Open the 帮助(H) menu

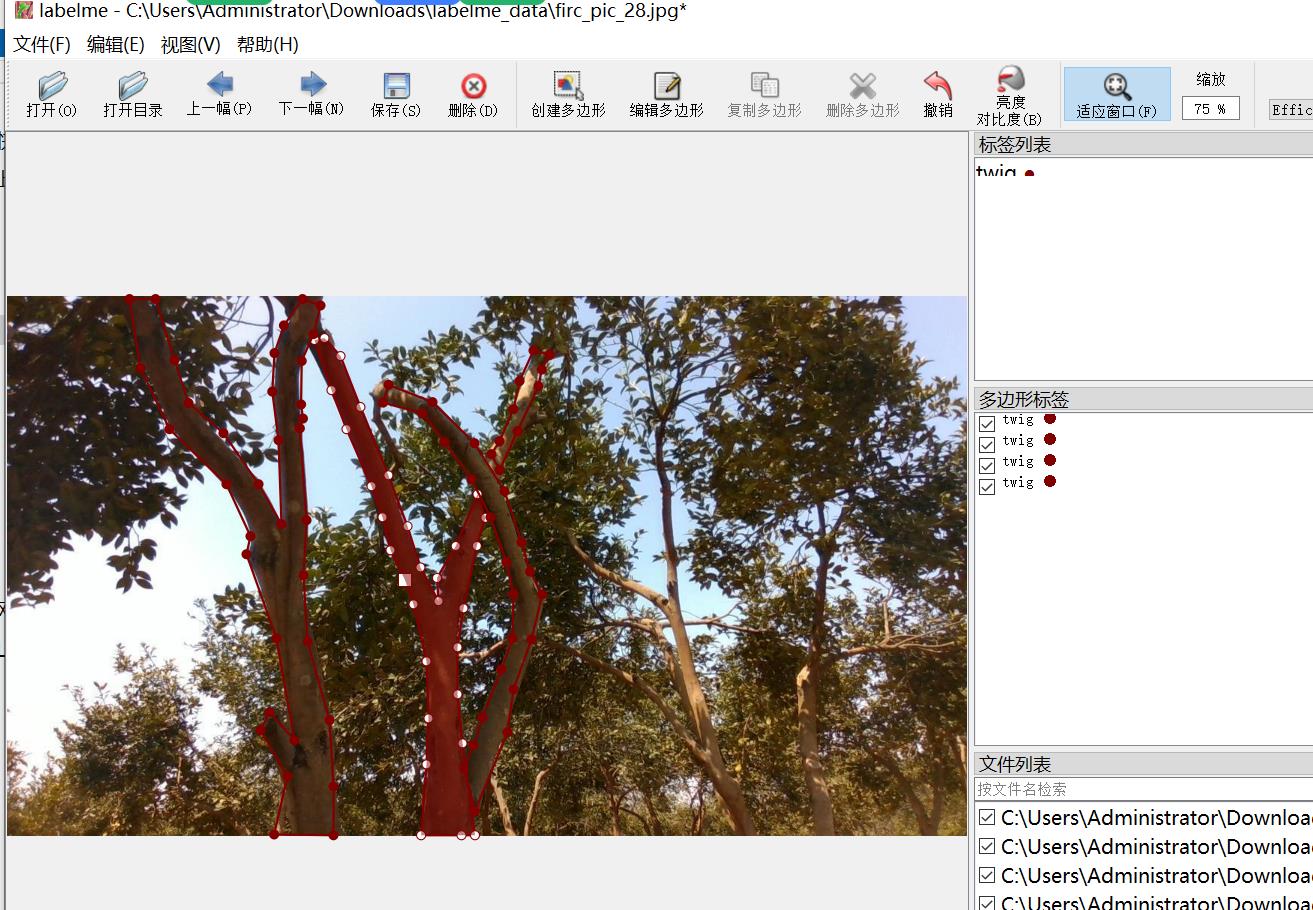[x=267, y=44]
